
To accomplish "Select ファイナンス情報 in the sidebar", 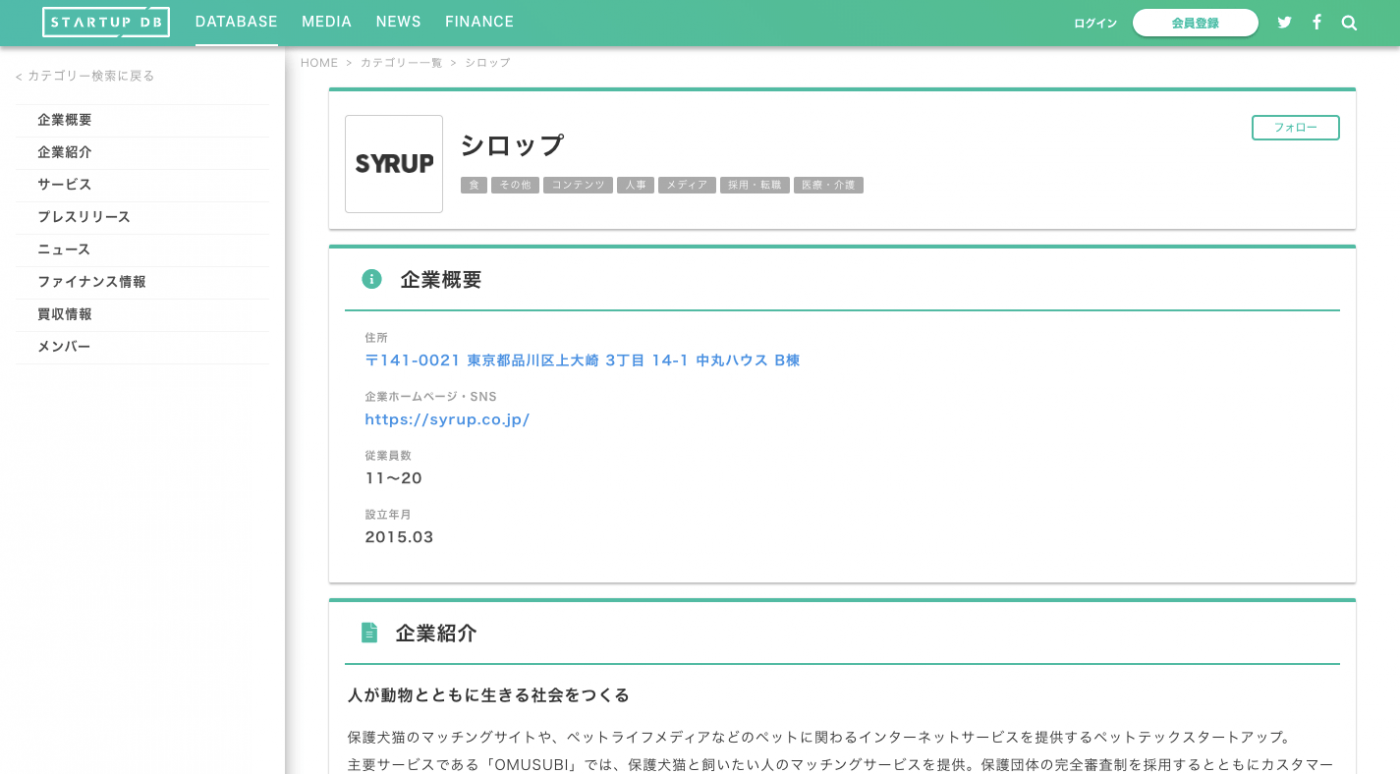I will [142, 282].
